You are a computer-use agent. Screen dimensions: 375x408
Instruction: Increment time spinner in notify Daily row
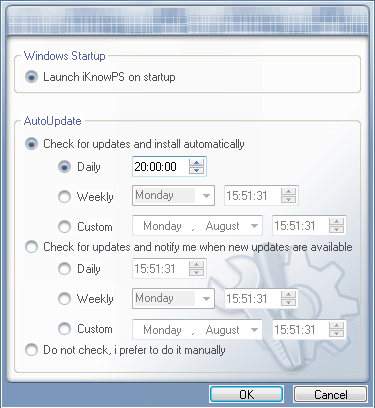pyautogui.click(x=197, y=264)
